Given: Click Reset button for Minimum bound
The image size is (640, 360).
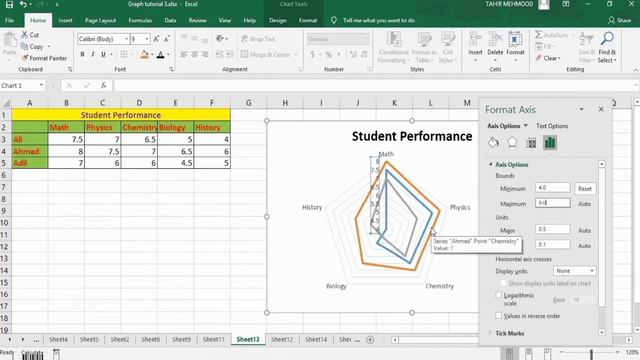Looking at the screenshot, I should tap(584, 189).
